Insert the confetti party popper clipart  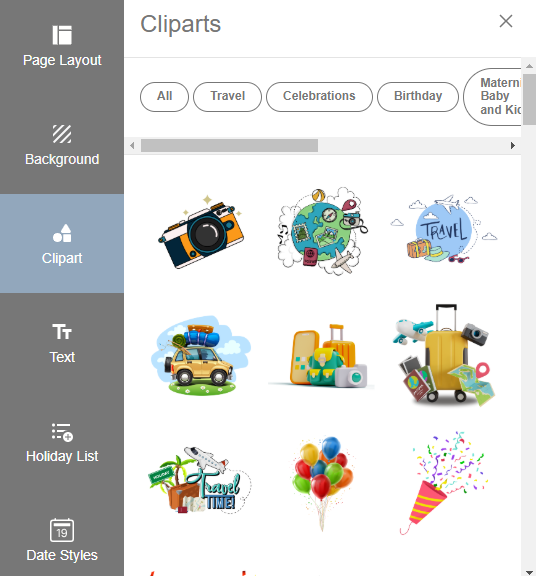pyautogui.click(x=443, y=483)
